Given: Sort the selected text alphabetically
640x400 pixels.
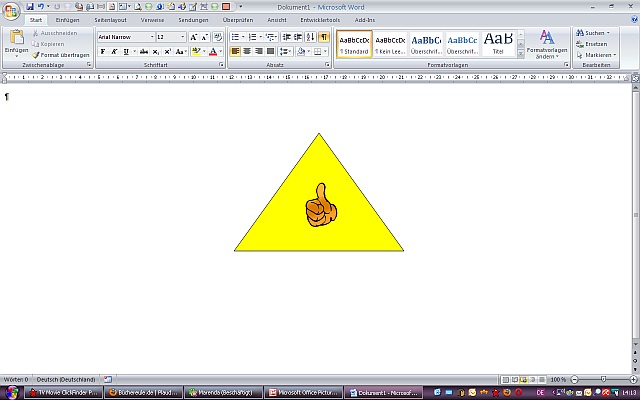Looking at the screenshot, I should pos(311,37).
